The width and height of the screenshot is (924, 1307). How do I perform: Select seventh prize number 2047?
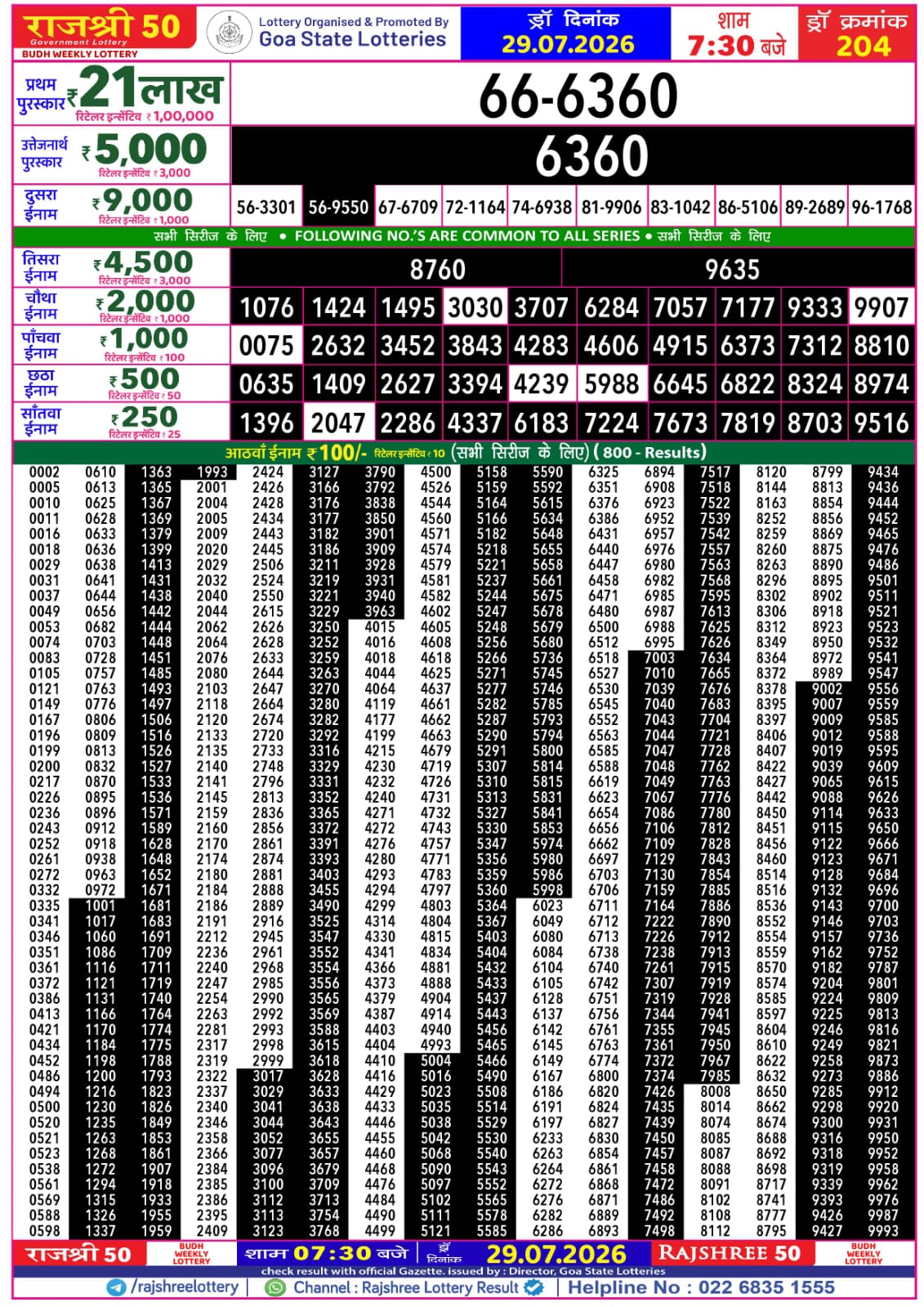pos(338,423)
